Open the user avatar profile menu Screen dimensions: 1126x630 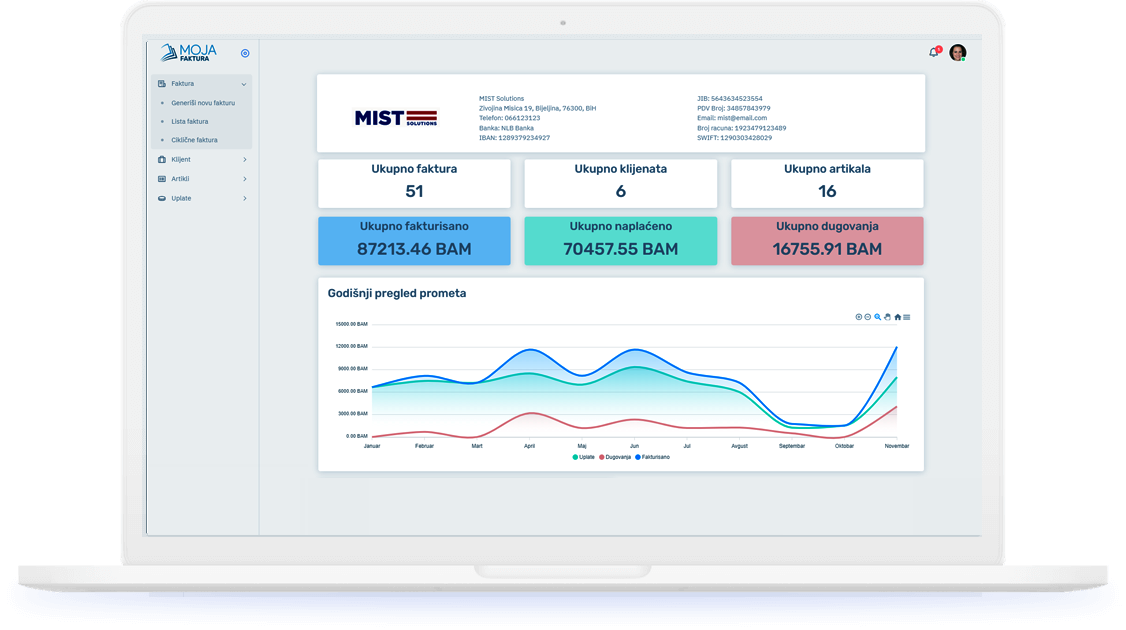point(957,52)
